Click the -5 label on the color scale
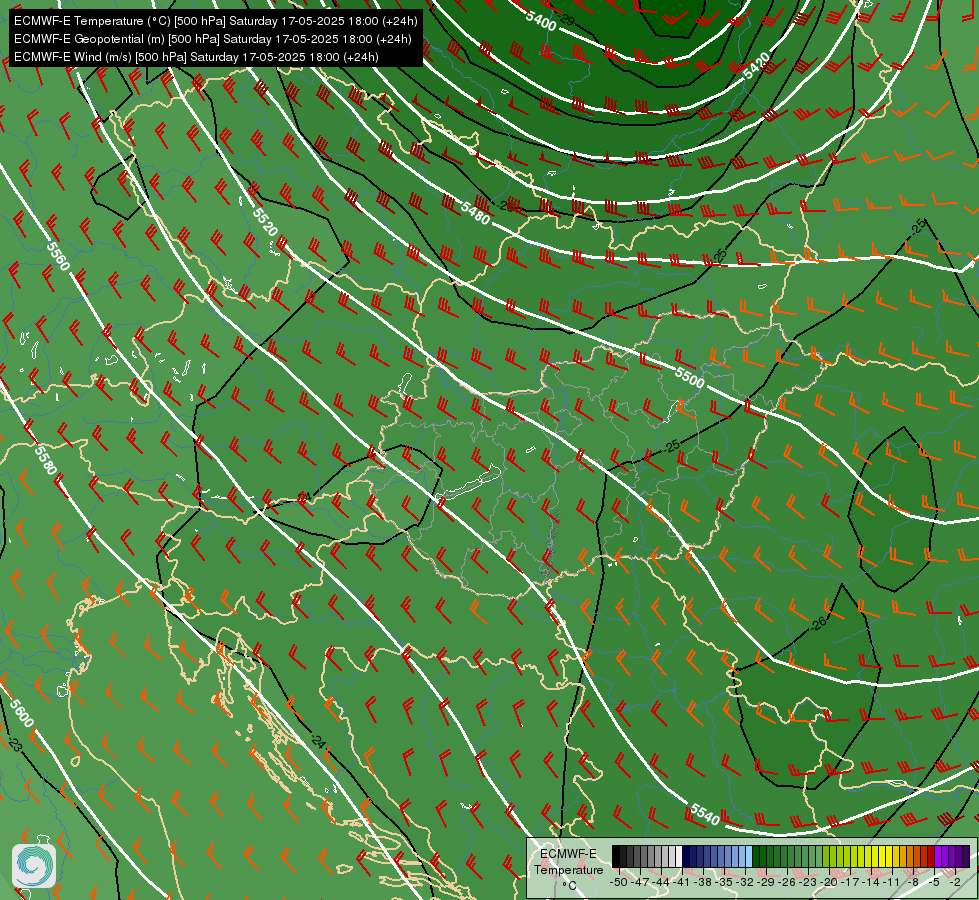 (933, 882)
